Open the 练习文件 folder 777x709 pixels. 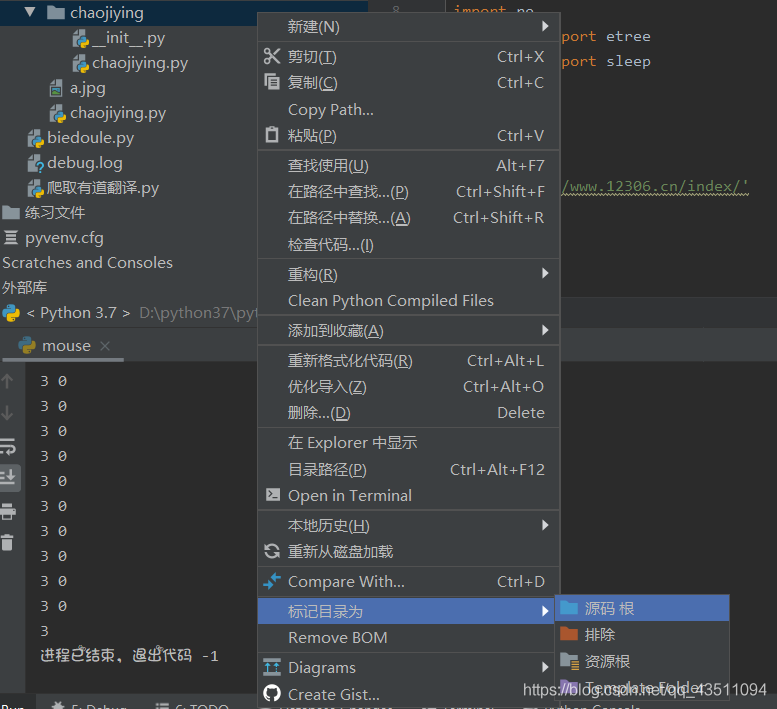(x=44, y=213)
